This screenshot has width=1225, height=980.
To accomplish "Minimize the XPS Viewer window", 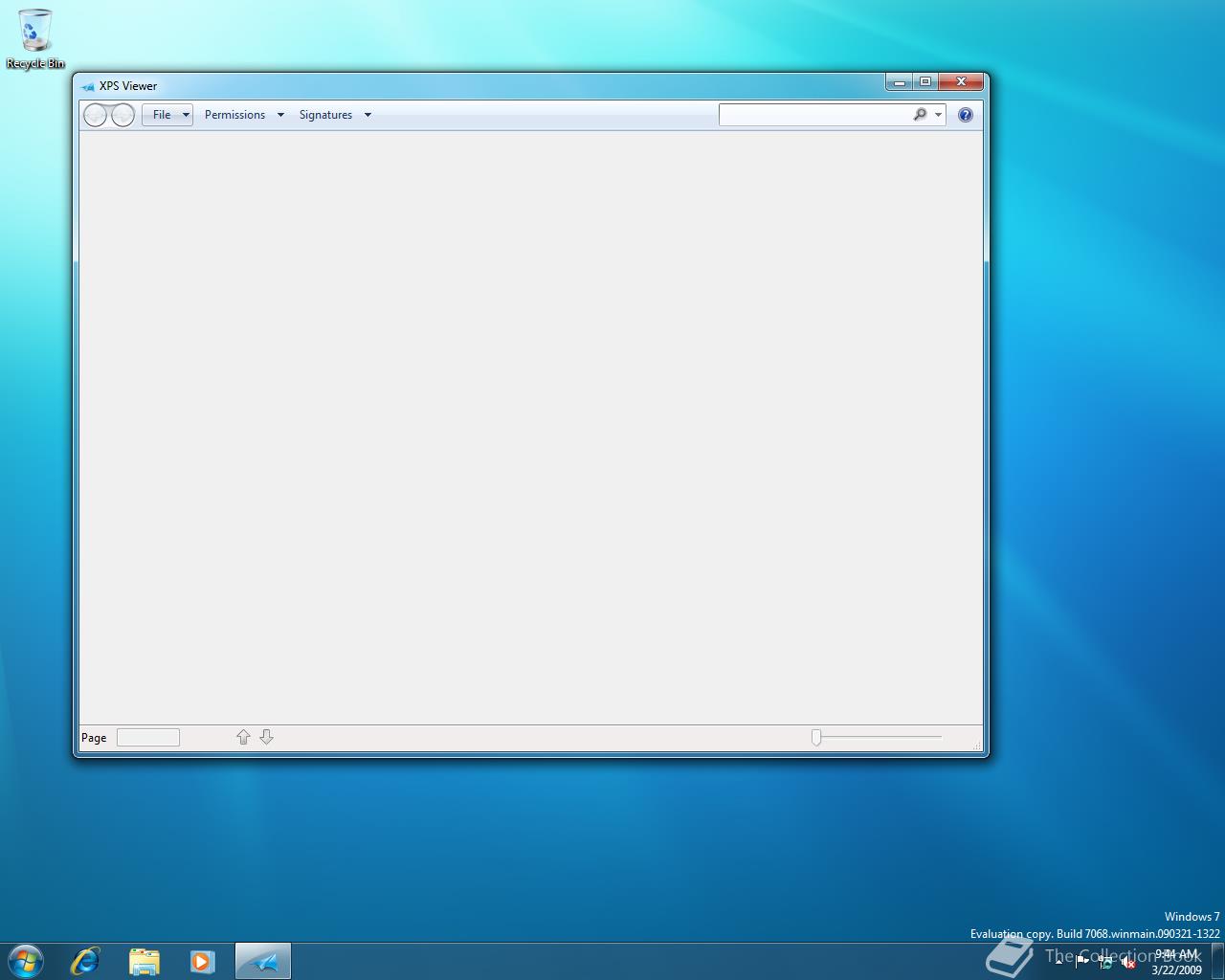I will [899, 82].
